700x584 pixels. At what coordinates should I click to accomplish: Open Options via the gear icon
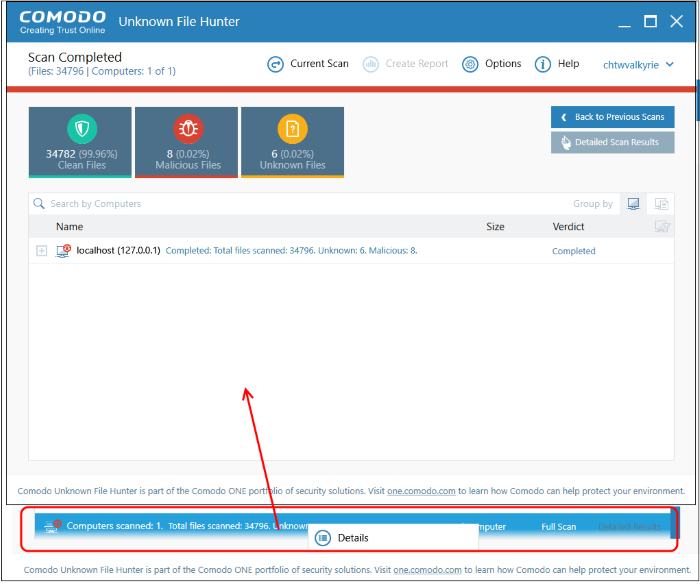(470, 64)
